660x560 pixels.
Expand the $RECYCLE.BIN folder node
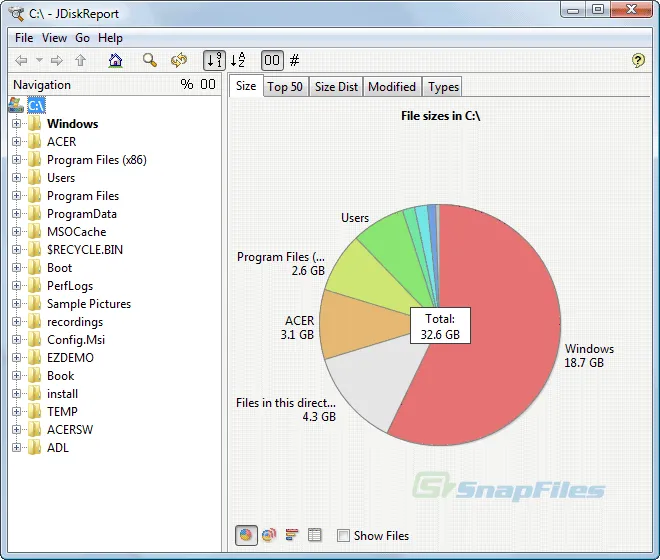pos(16,250)
